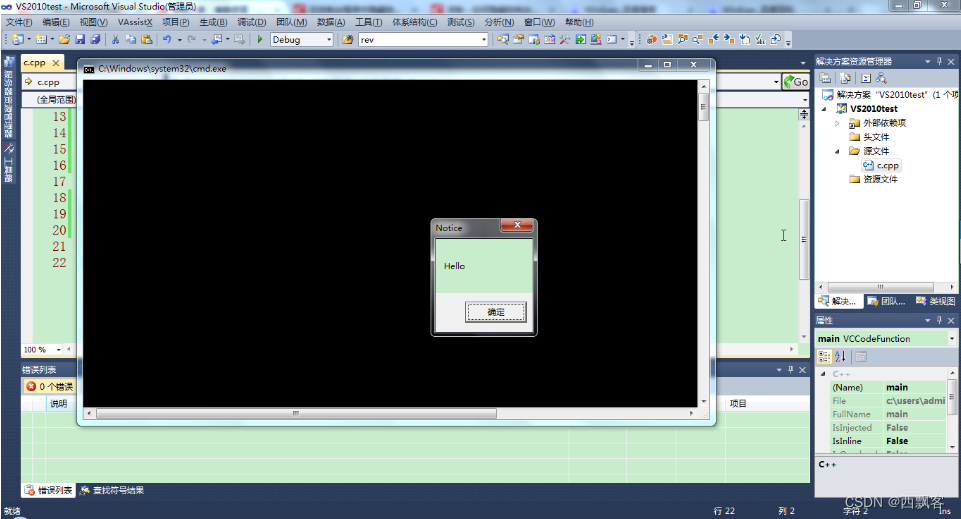
Task: Collapse the 源文件 folder node
Action: [837, 151]
